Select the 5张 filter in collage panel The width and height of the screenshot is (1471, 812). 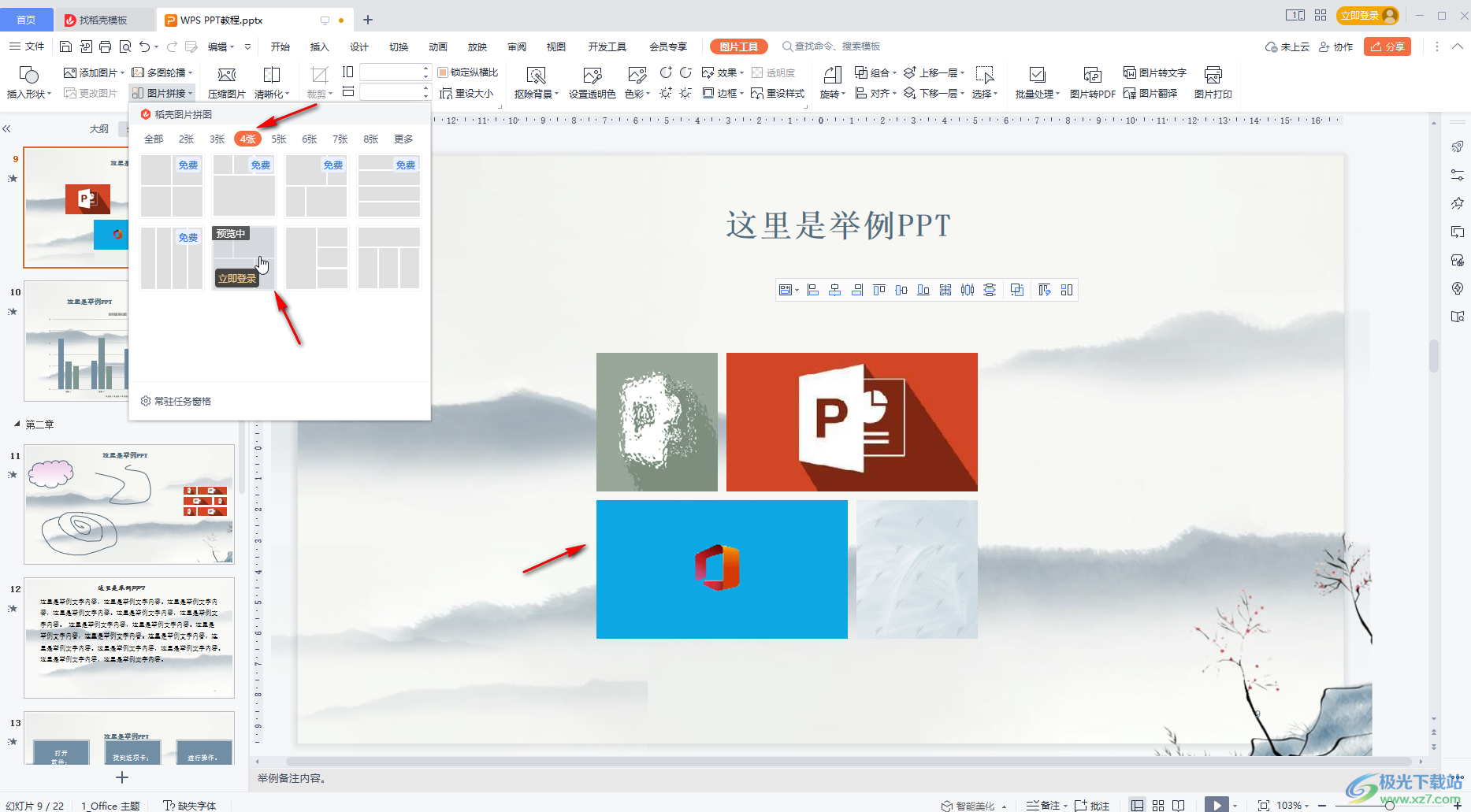pos(279,139)
